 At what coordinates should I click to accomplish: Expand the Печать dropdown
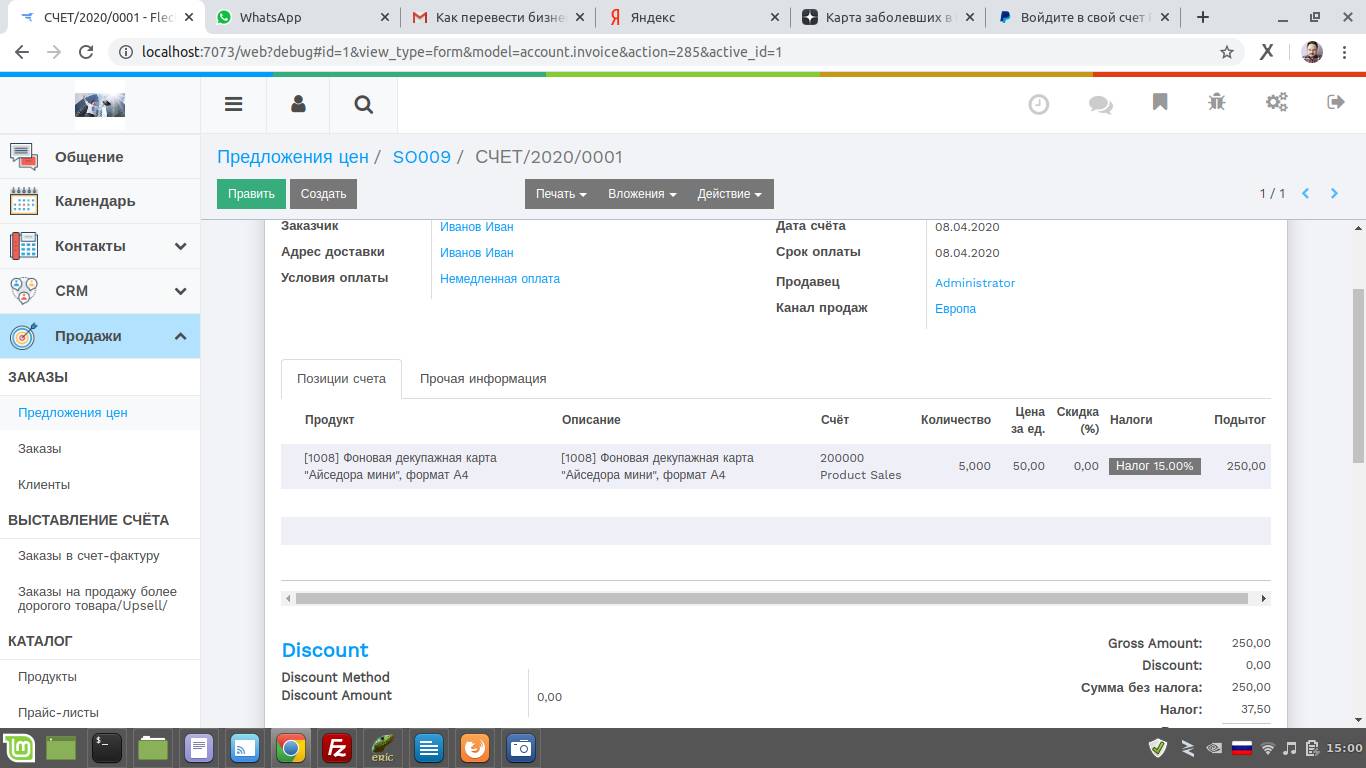pos(560,194)
